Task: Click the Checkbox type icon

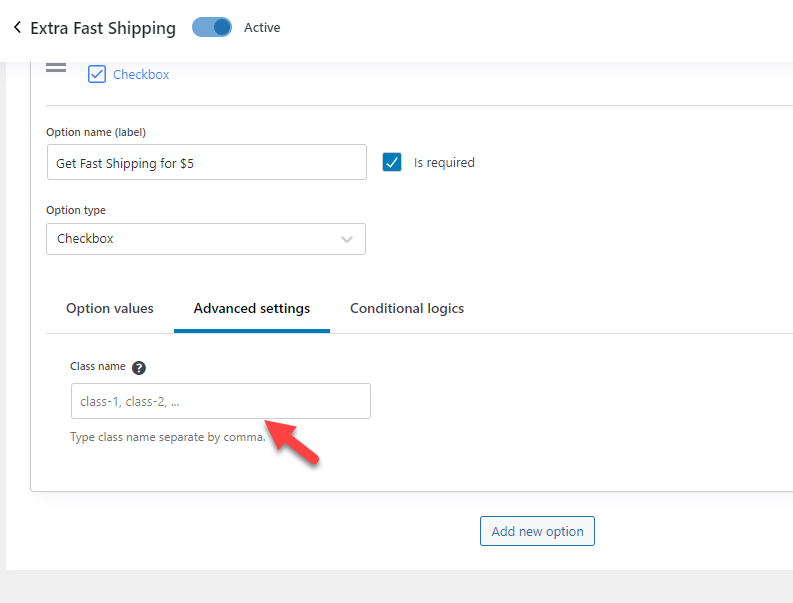Action: pos(97,74)
